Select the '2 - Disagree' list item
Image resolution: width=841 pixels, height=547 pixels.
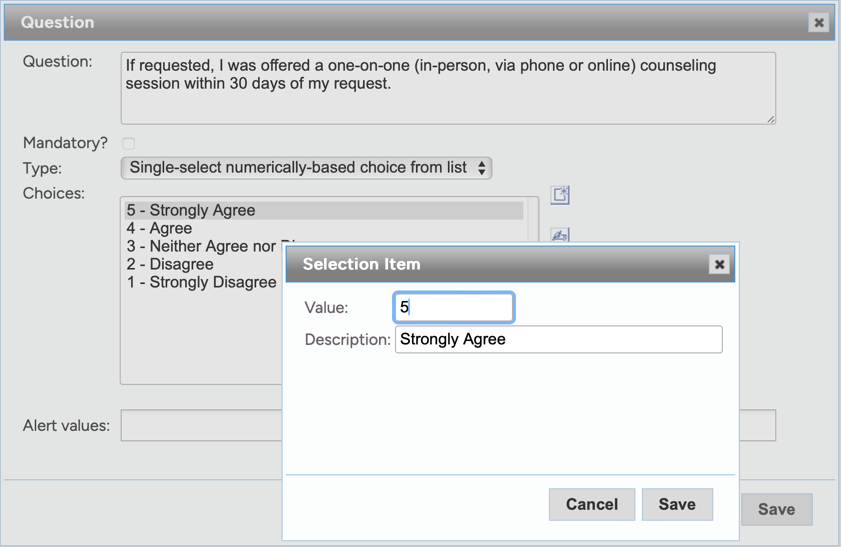pos(170,264)
